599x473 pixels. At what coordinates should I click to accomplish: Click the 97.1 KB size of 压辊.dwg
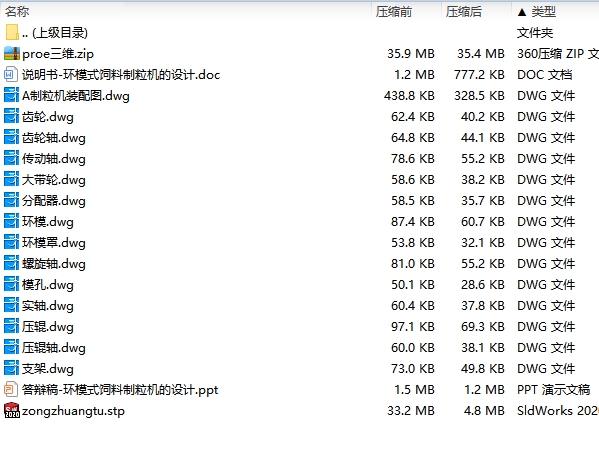pos(413,327)
